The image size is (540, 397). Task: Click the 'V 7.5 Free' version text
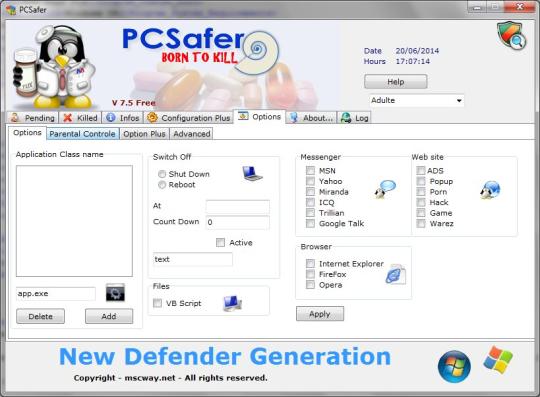(134, 103)
